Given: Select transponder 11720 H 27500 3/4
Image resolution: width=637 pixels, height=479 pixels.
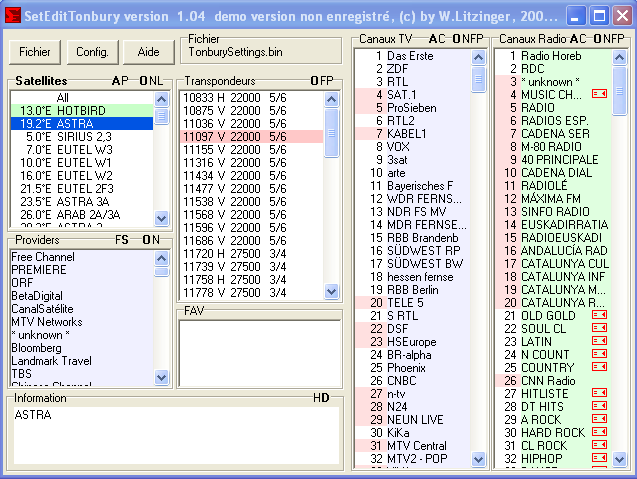Looking at the screenshot, I should [x=252, y=254].
